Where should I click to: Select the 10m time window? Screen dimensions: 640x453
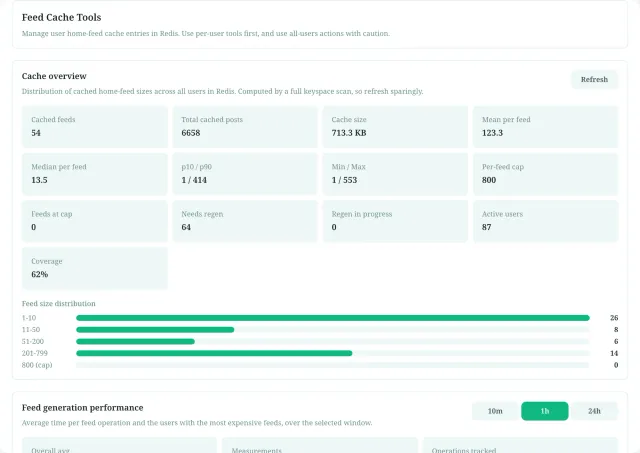pyautogui.click(x=495, y=411)
